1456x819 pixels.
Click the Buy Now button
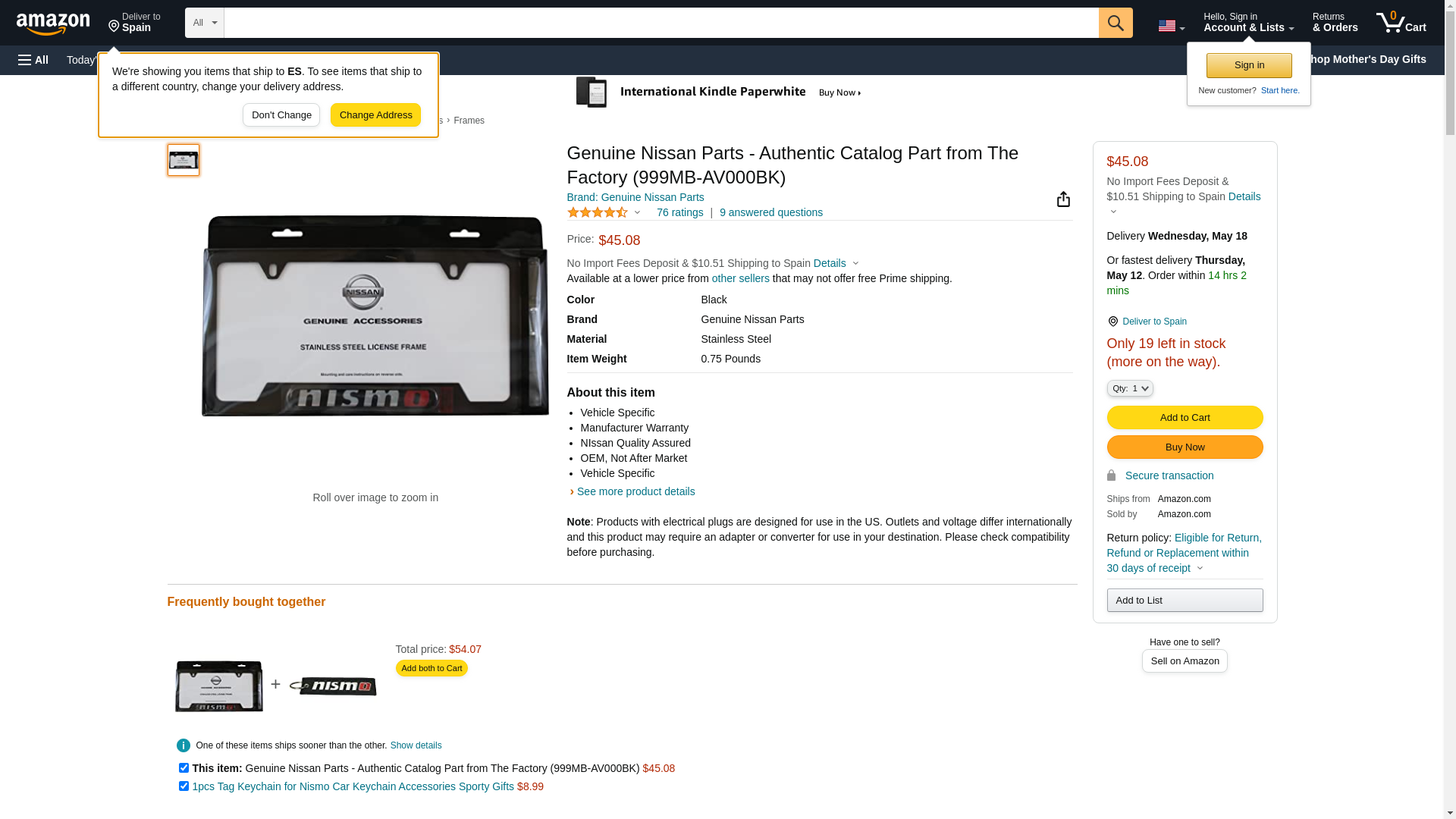1185,447
